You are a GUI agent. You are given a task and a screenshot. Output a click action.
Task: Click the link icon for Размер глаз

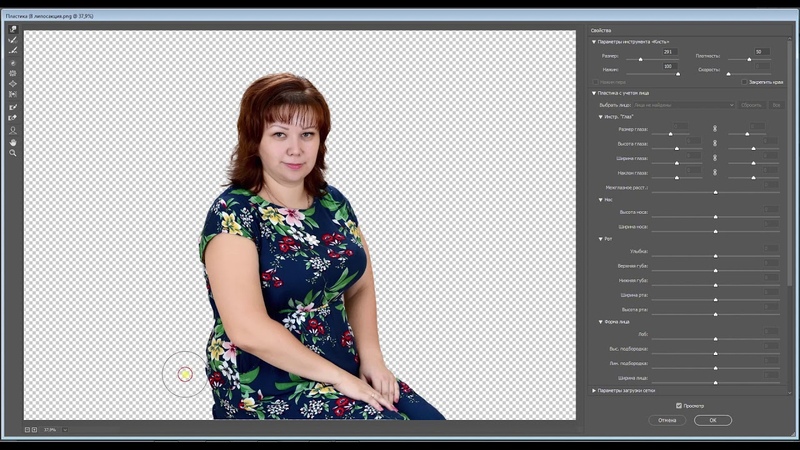coord(715,129)
